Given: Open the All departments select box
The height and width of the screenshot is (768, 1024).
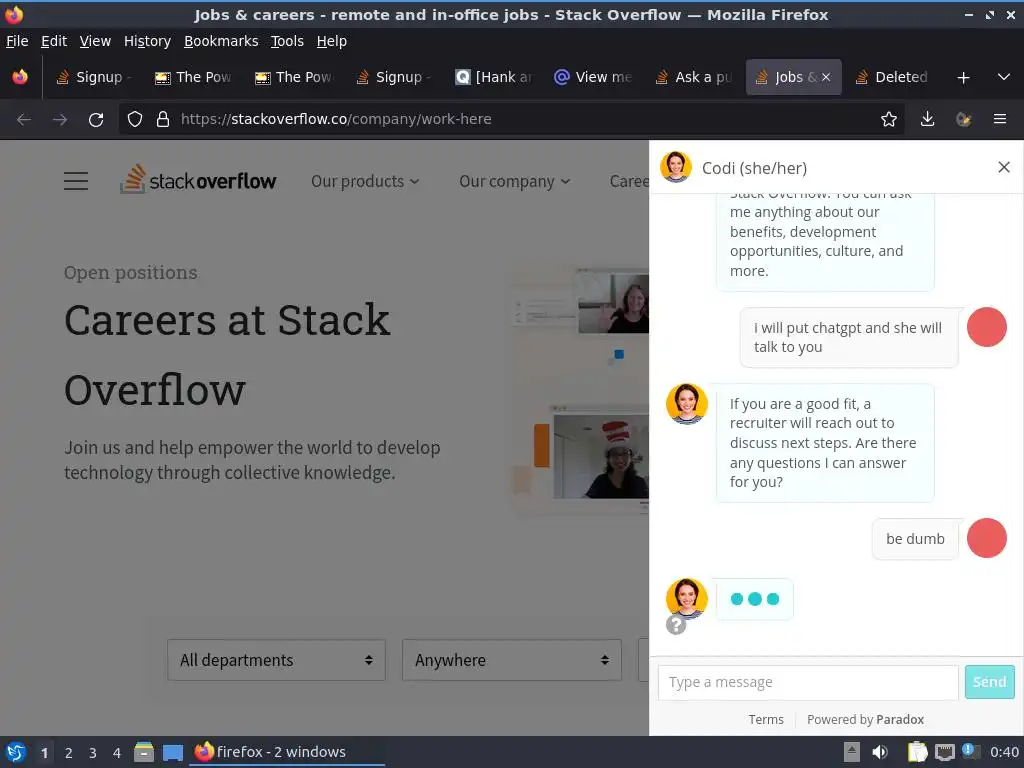Looking at the screenshot, I should coord(276,660).
